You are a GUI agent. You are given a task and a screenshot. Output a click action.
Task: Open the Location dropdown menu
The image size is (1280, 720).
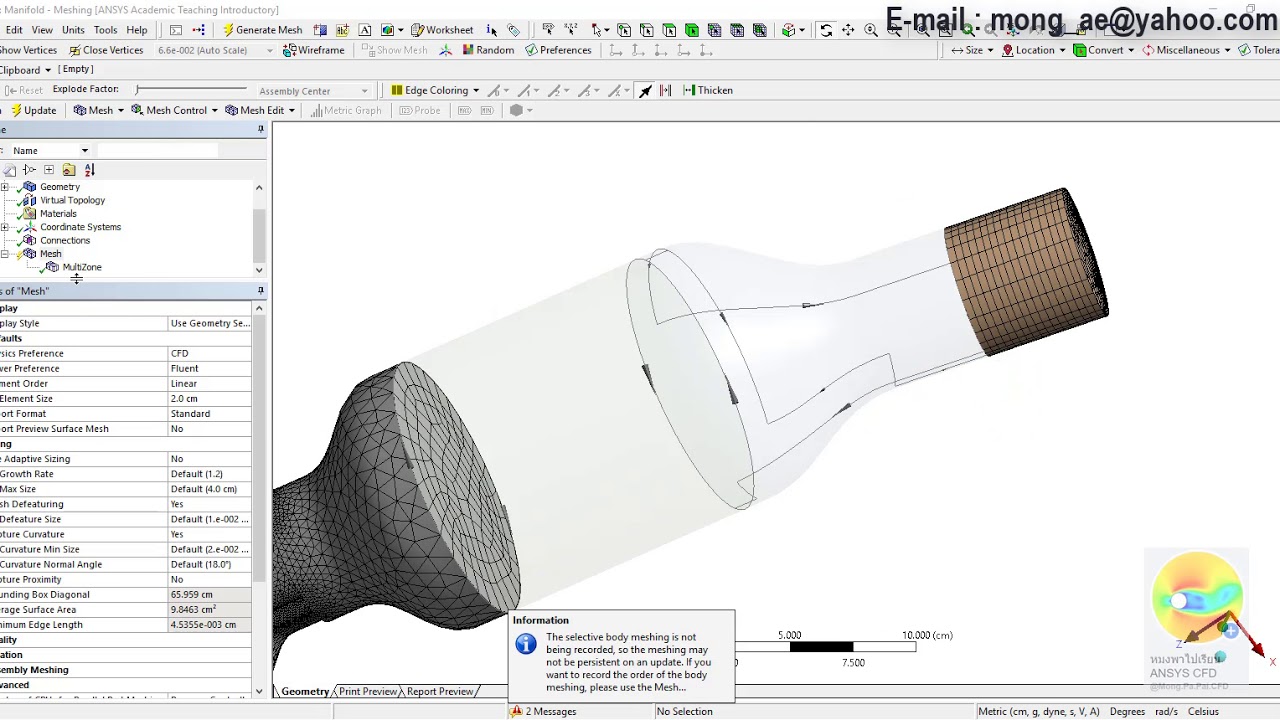coord(1034,50)
